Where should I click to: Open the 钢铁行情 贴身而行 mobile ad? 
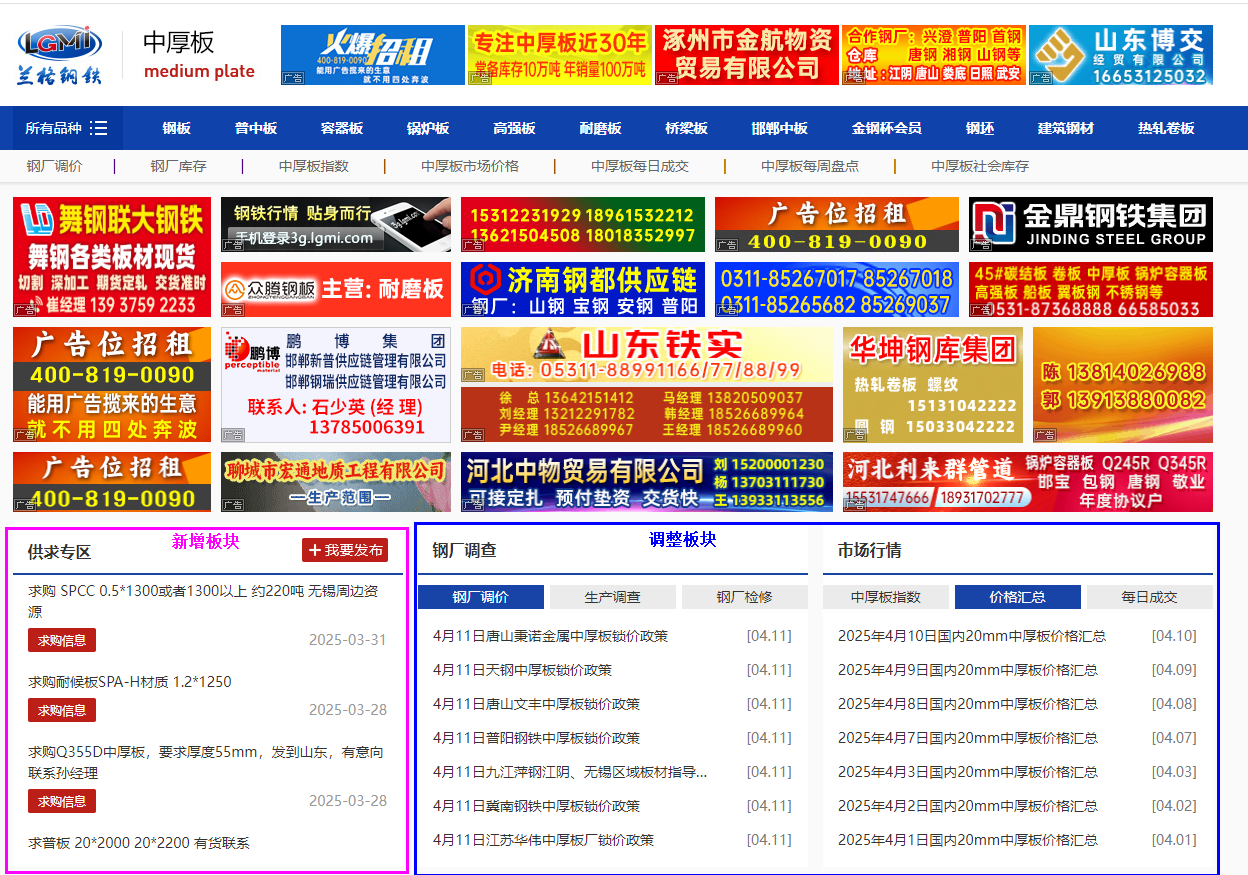click(x=336, y=224)
